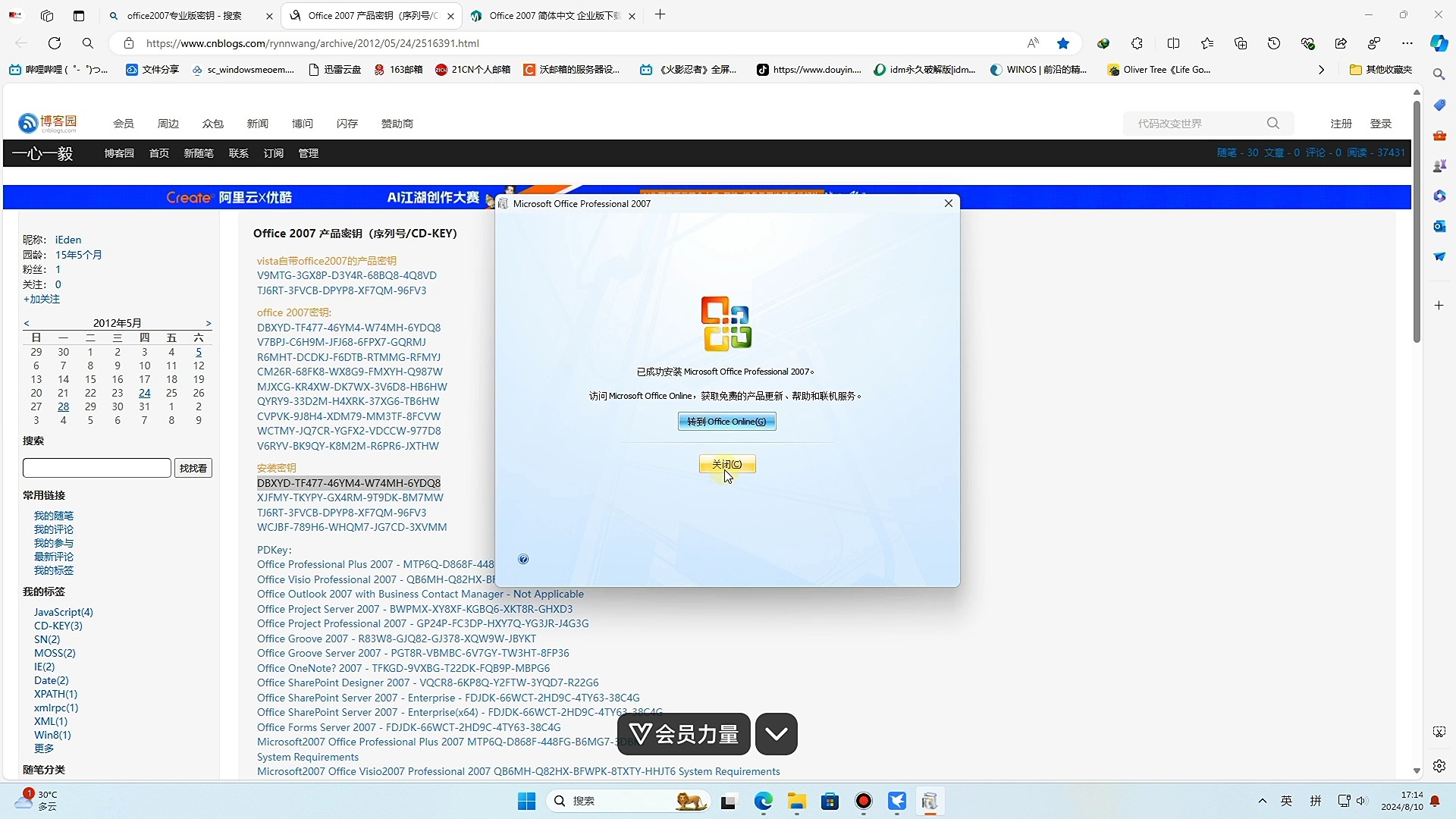Click the 关闭(C) button in dialog

[x=727, y=464]
